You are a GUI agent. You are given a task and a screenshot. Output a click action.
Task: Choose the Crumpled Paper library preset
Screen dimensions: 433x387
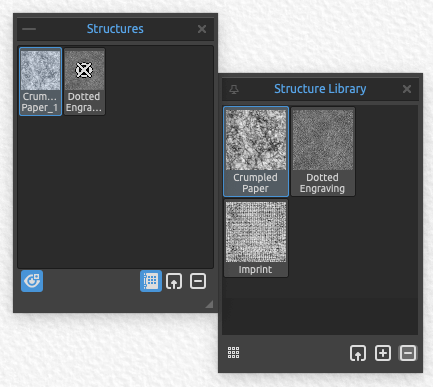256,152
